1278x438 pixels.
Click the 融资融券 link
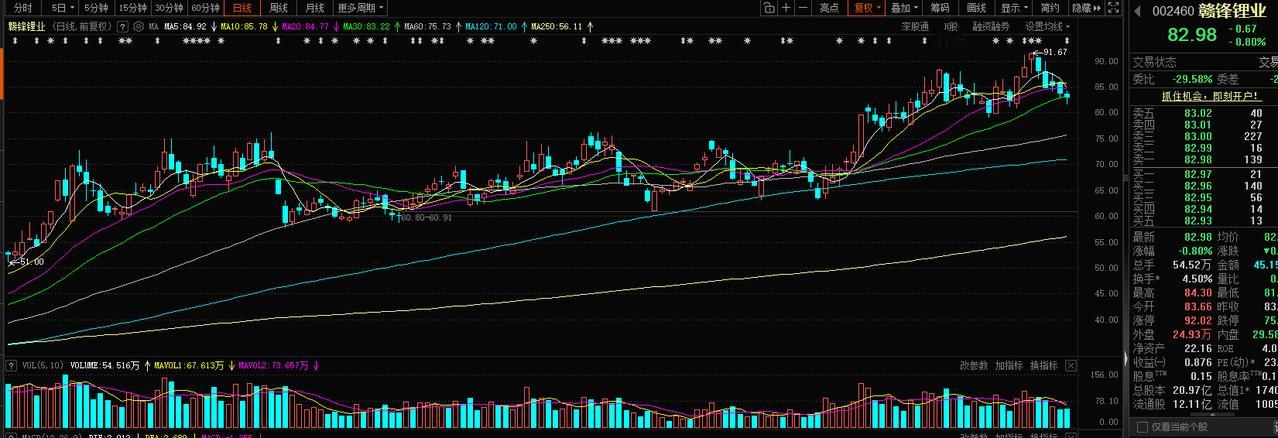coord(991,26)
